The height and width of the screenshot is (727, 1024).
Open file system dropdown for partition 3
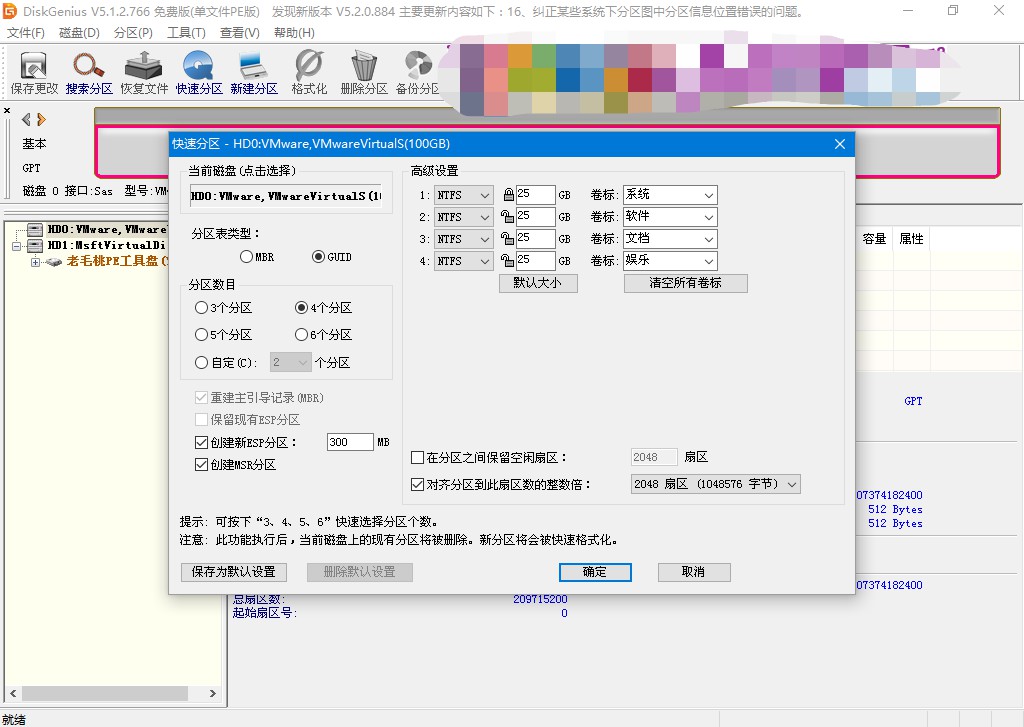pos(463,239)
